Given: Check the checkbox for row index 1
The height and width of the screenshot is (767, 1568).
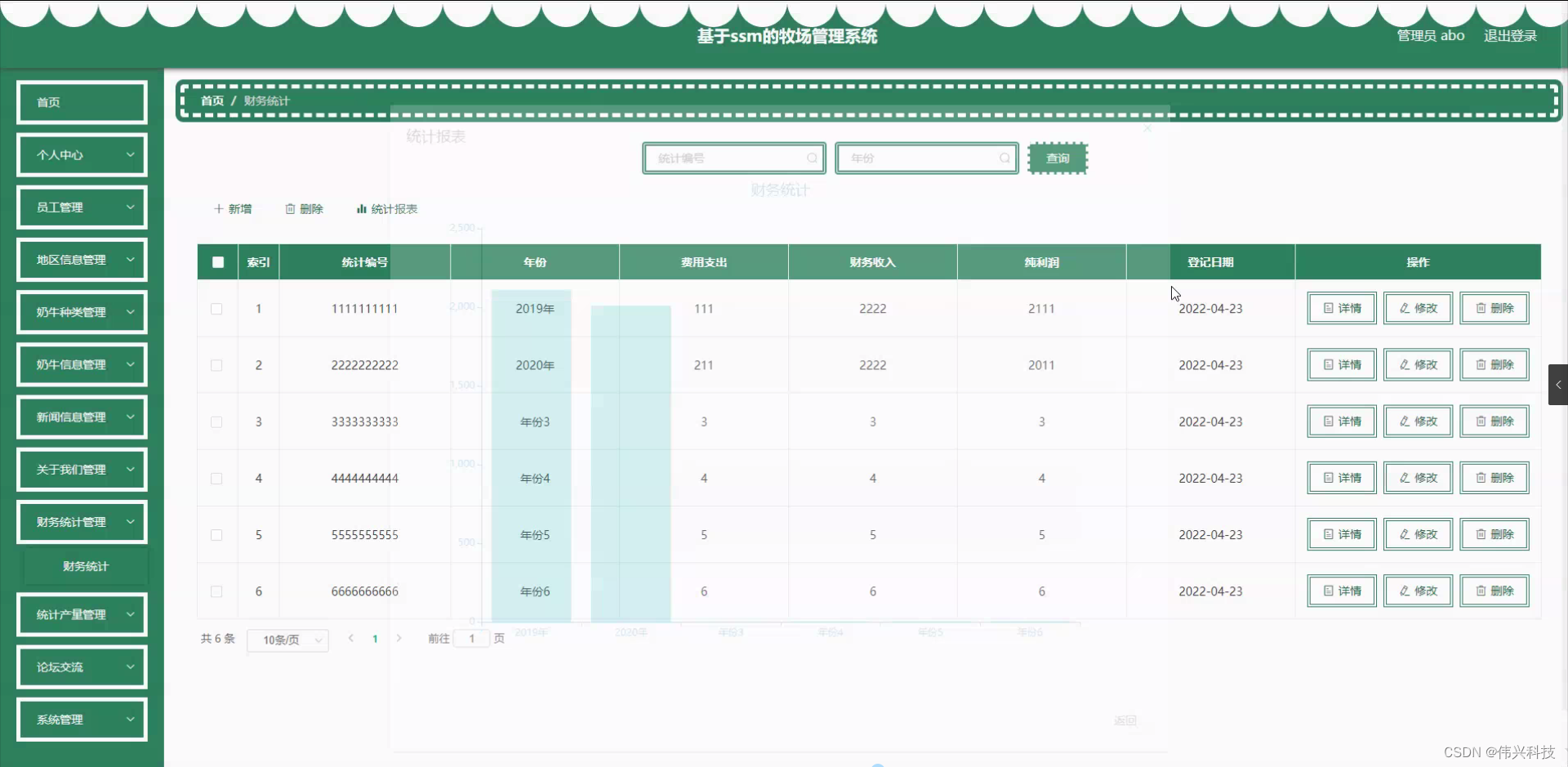Looking at the screenshot, I should click(216, 309).
